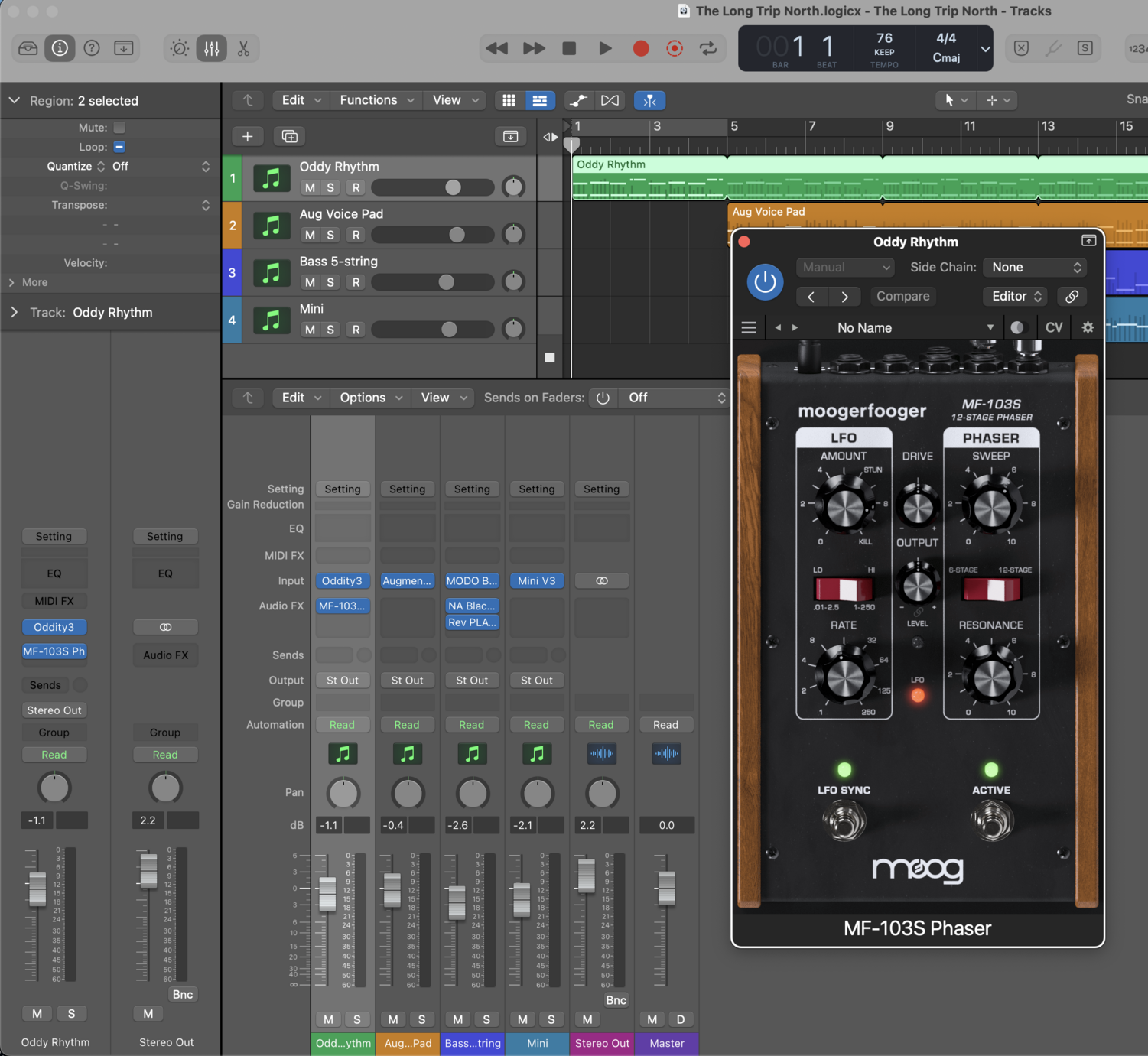This screenshot has height=1056, width=1148.
Task: Click the Record button
Action: [641, 48]
